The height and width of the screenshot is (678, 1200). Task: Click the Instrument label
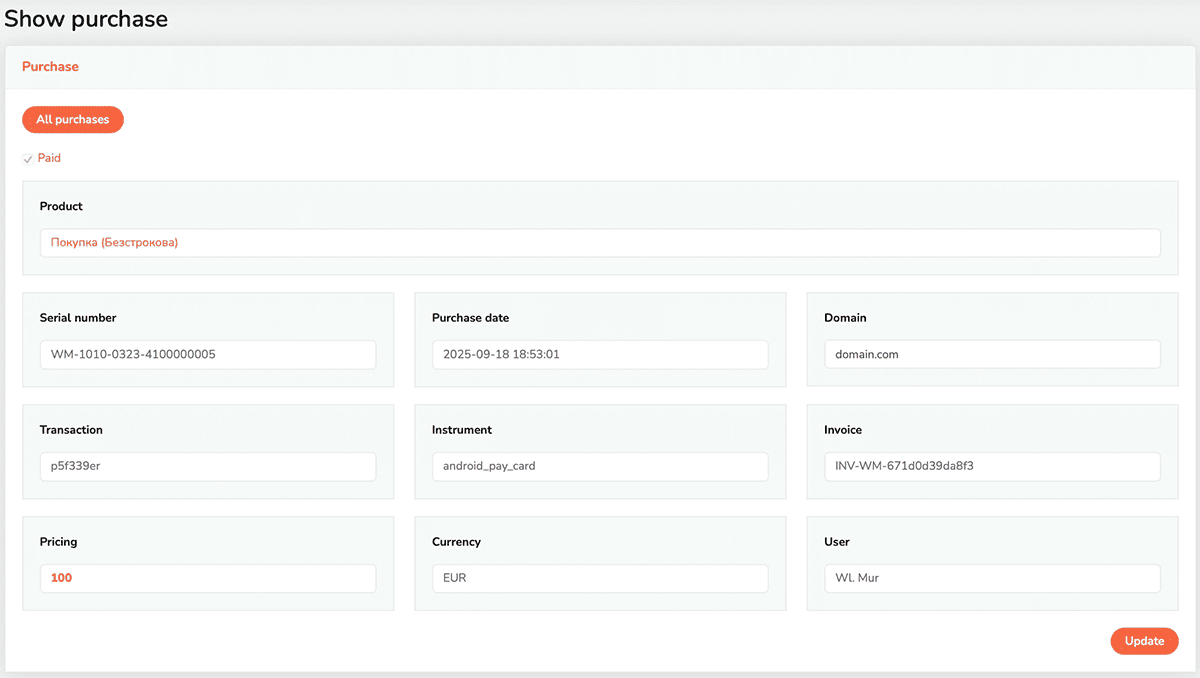click(462, 430)
